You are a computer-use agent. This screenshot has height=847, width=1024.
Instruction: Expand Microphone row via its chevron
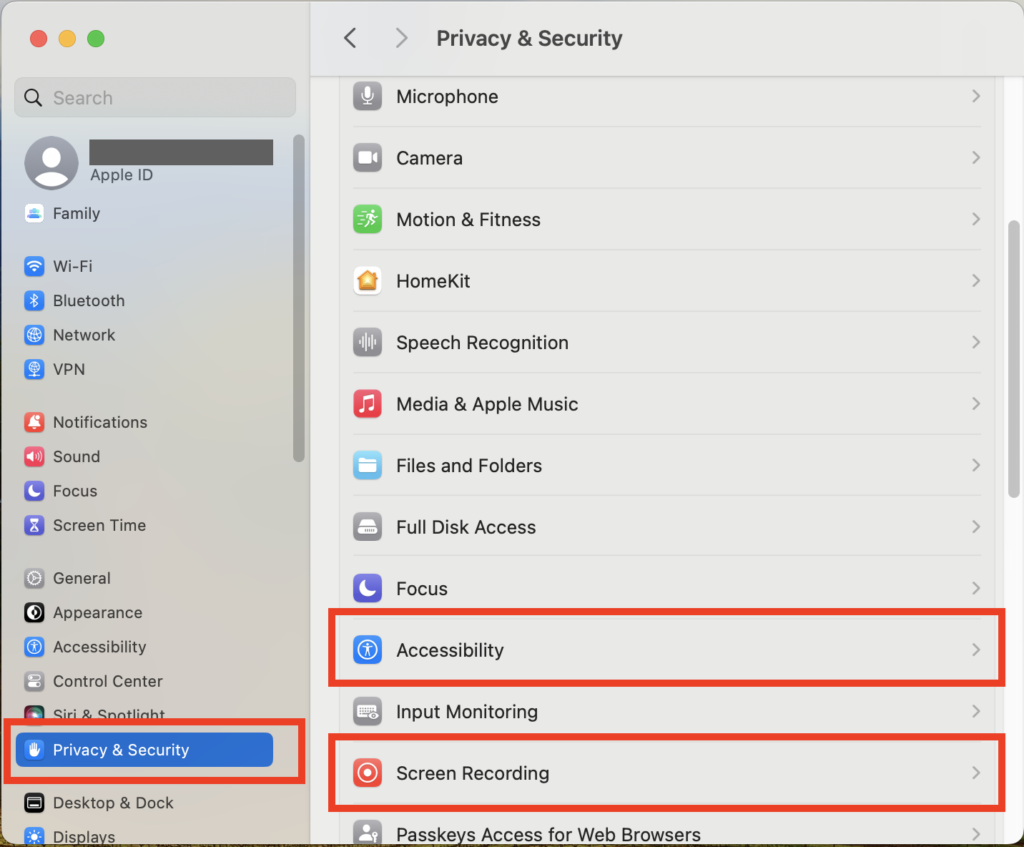point(976,97)
